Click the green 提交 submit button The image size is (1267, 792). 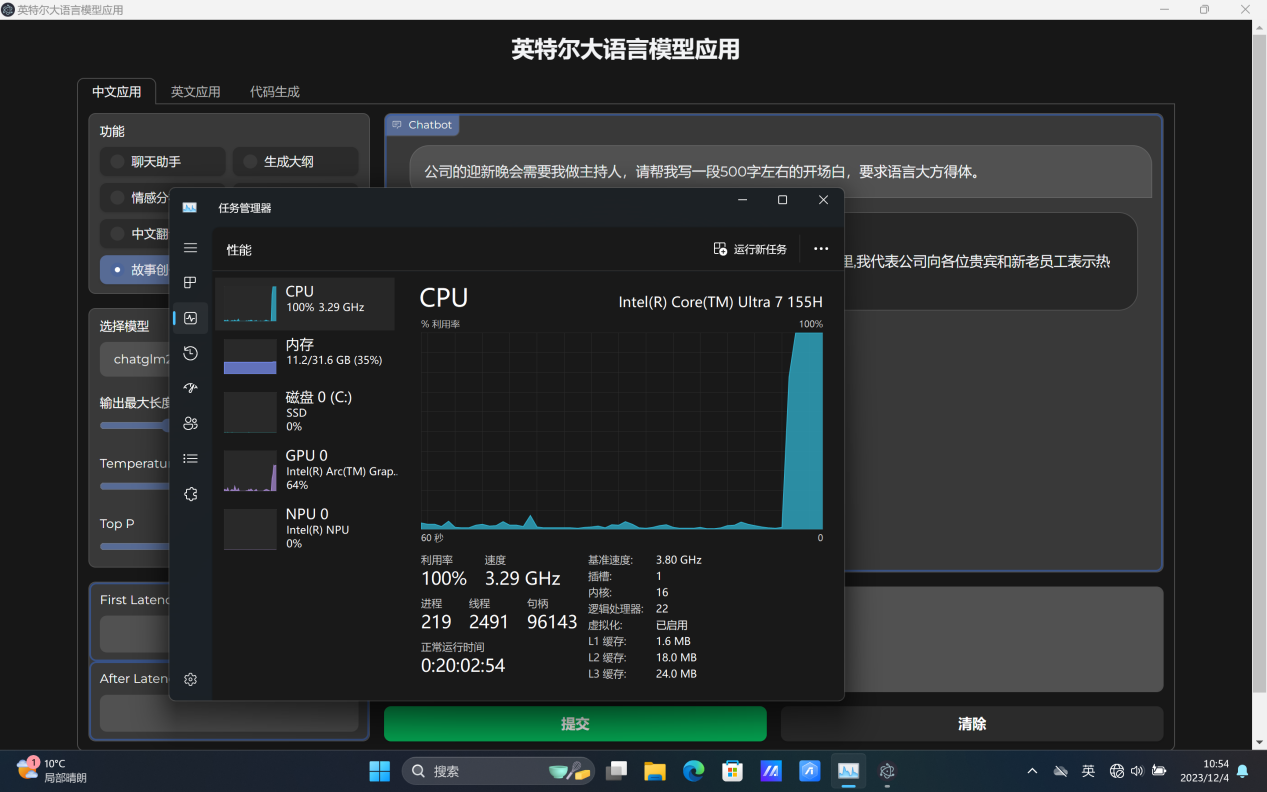(x=575, y=724)
